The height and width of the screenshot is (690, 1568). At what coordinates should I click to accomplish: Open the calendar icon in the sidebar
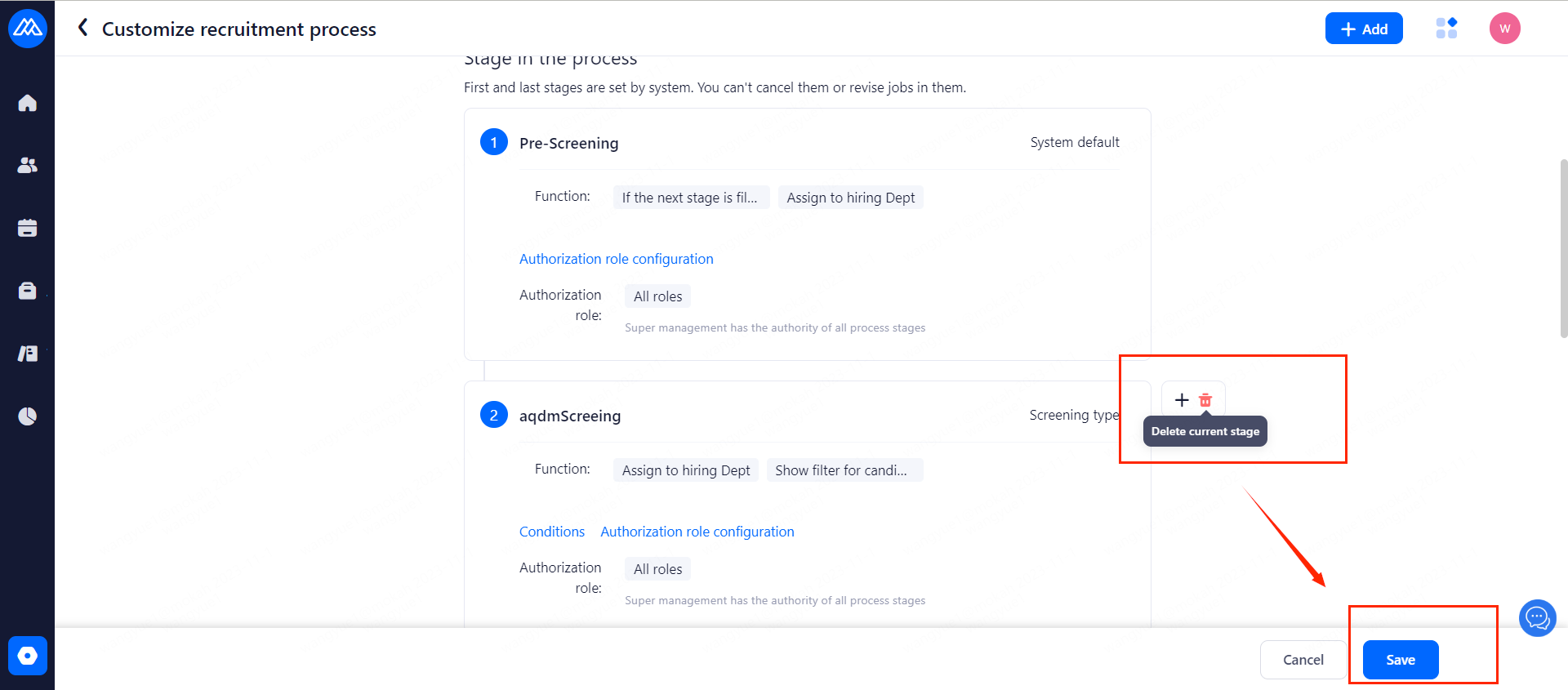click(x=28, y=228)
